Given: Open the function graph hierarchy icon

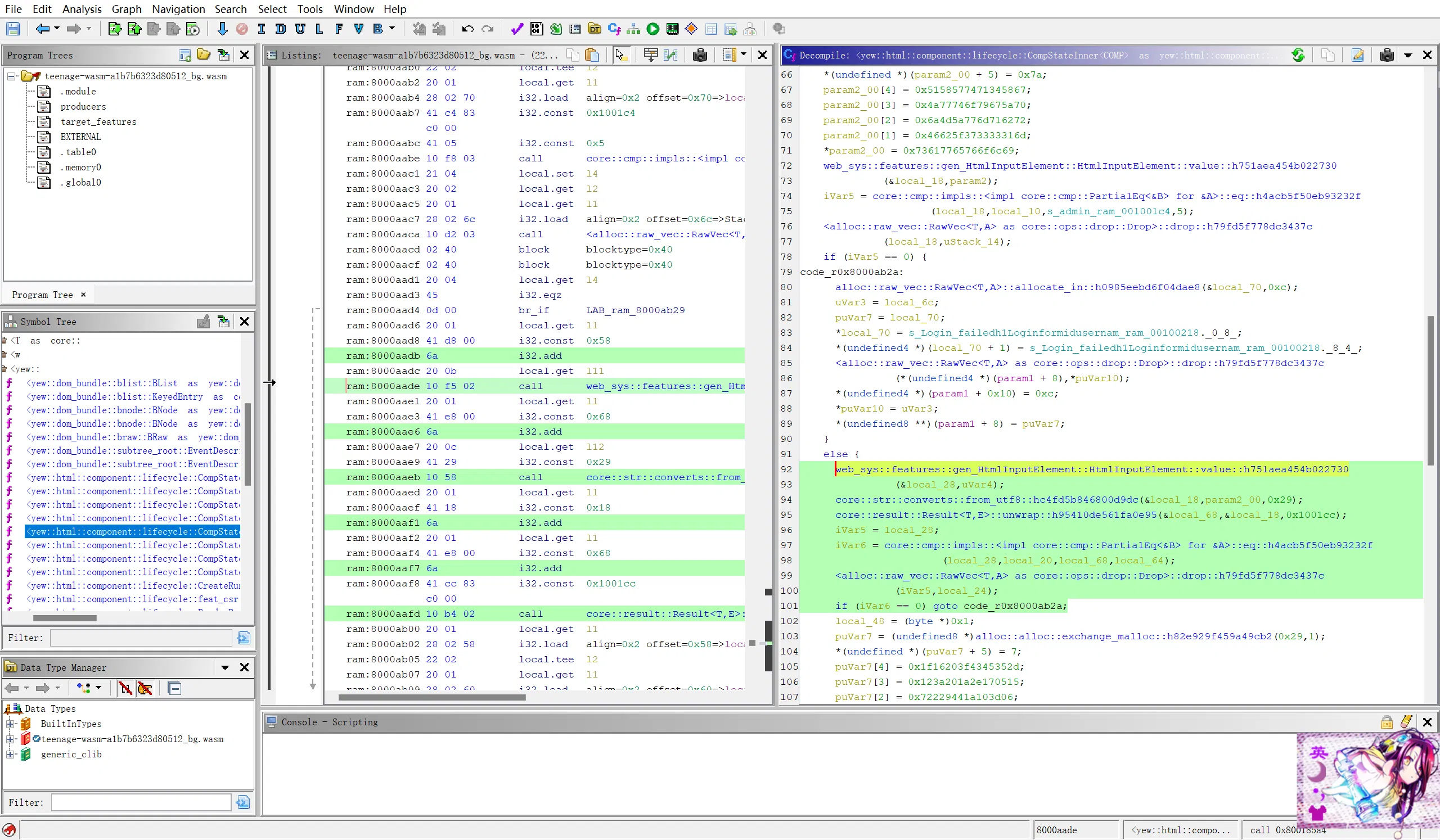Looking at the screenshot, I should tap(634, 29).
